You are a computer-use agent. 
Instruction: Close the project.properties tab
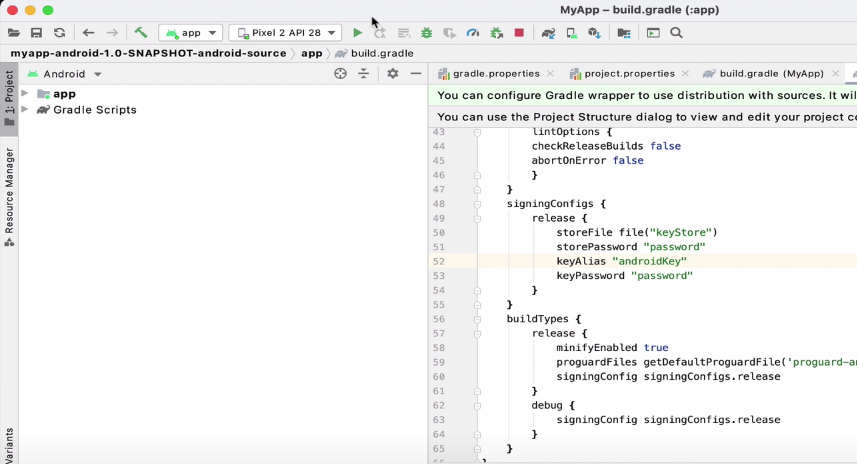coord(685,73)
